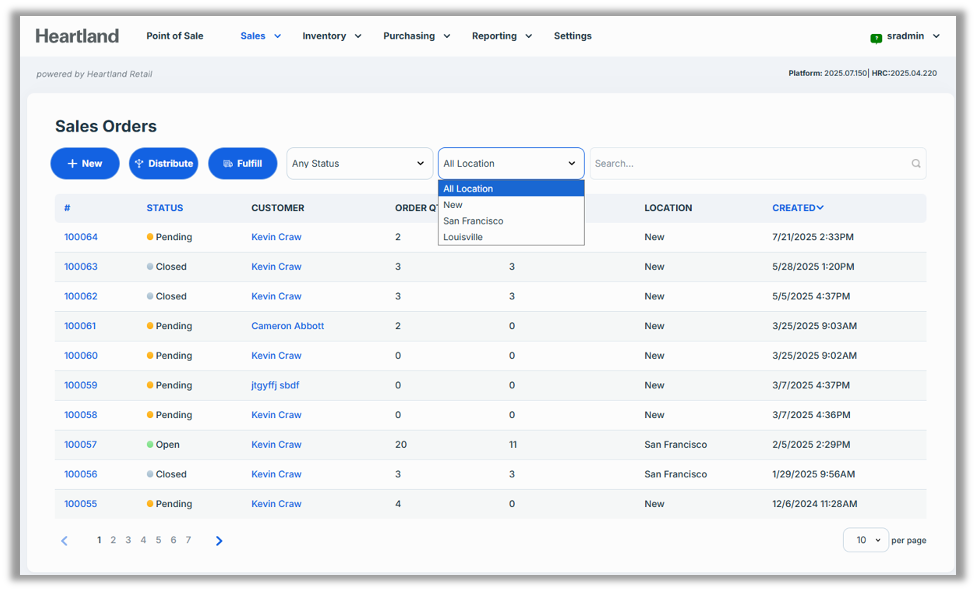Choose Louisville in the location dropdown

[x=463, y=237]
